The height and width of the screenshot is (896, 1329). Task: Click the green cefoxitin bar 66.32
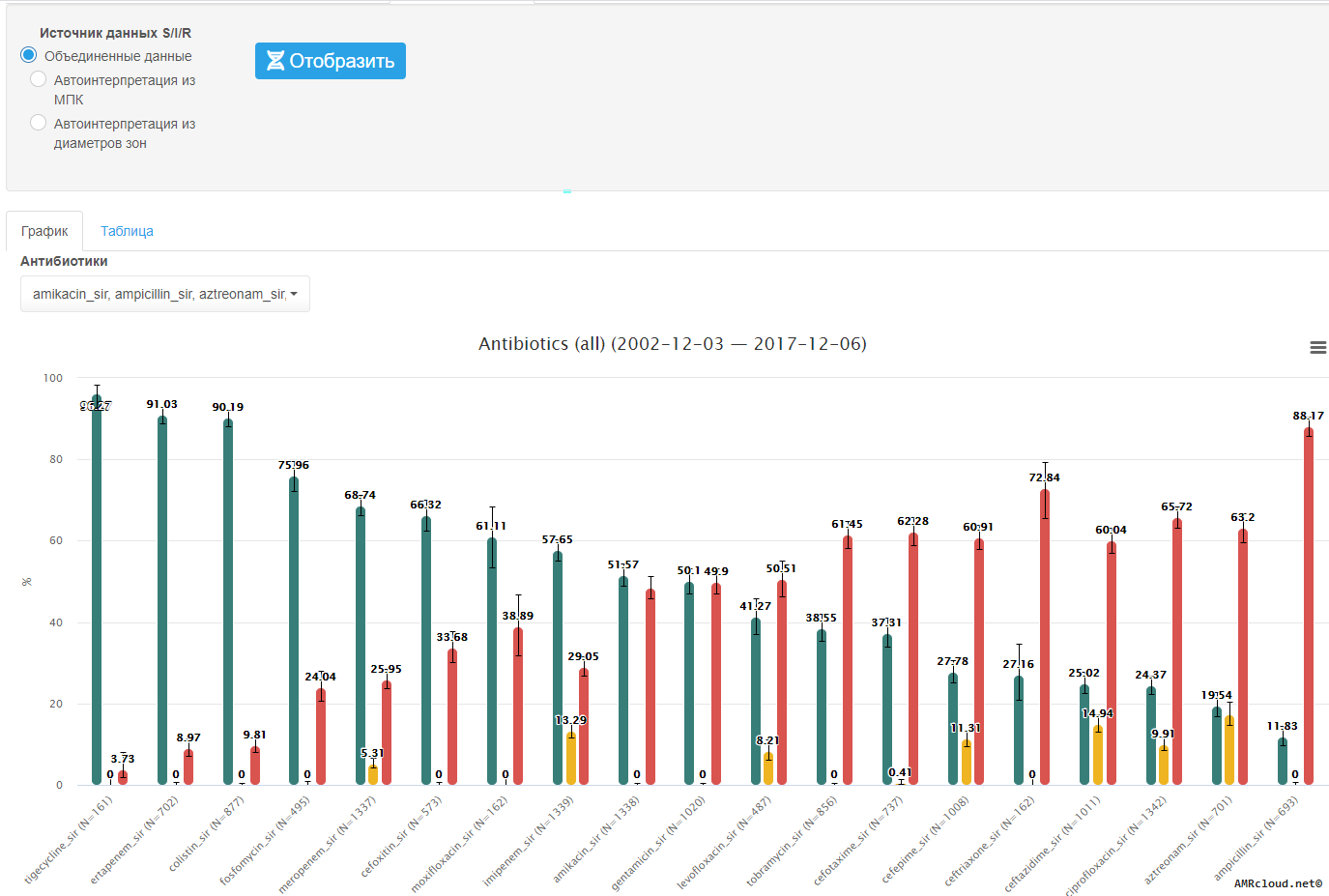(426, 650)
